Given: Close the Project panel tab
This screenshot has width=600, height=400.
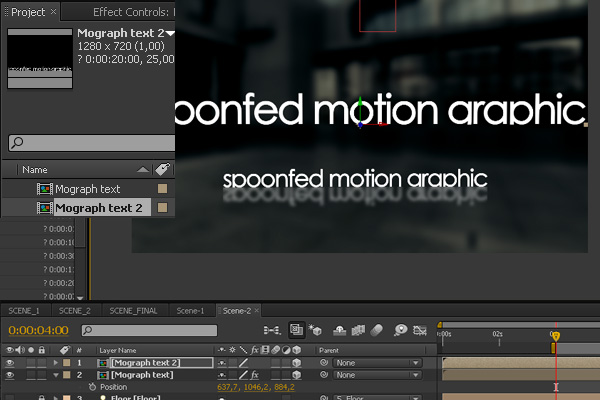Looking at the screenshot, I should [54, 12].
